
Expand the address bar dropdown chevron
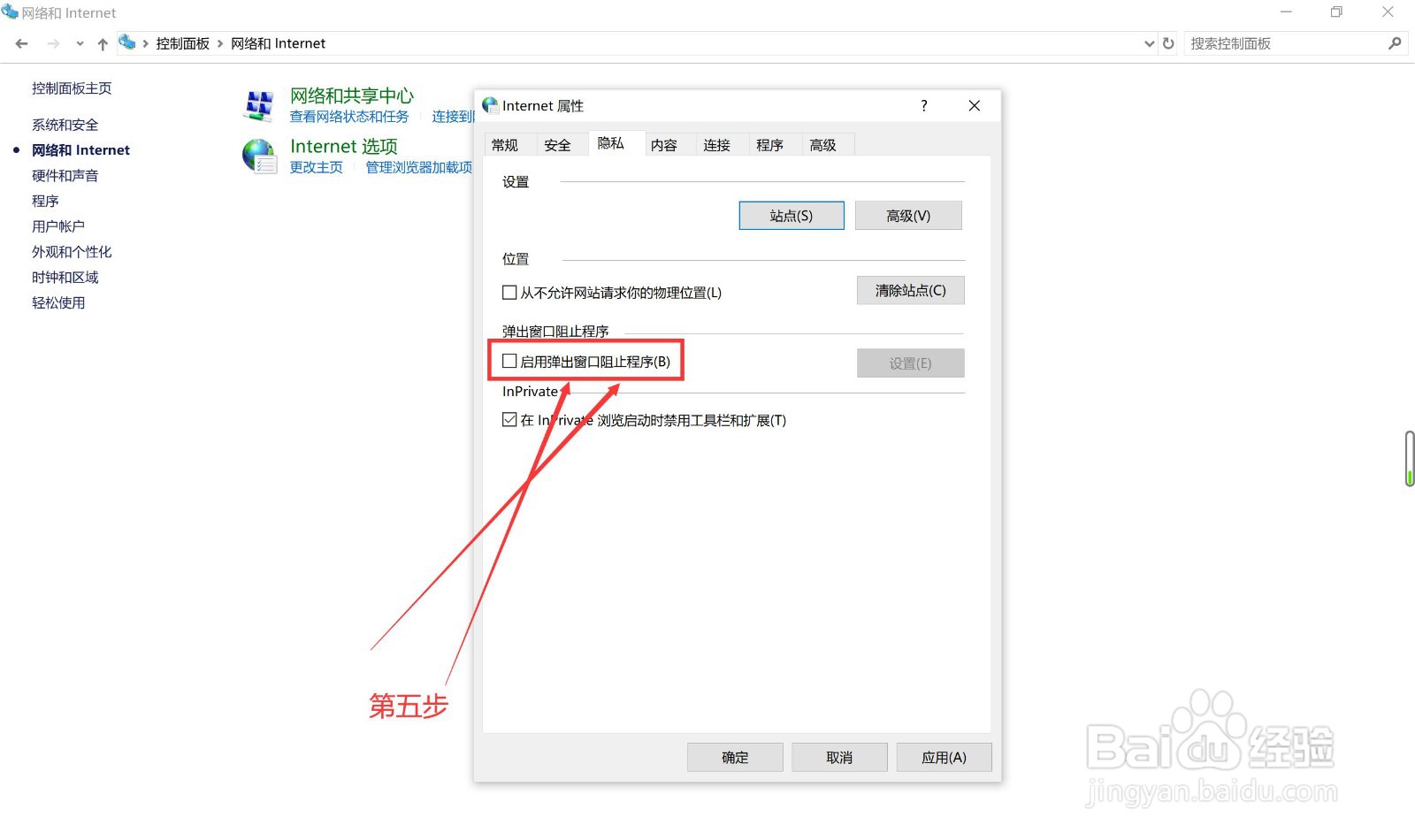1149,42
